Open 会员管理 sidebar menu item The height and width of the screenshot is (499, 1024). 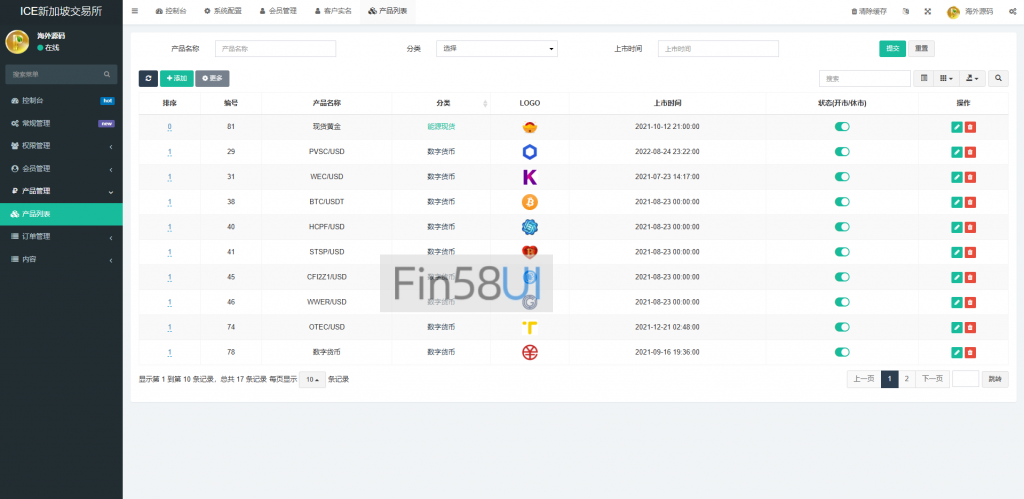coord(61,168)
